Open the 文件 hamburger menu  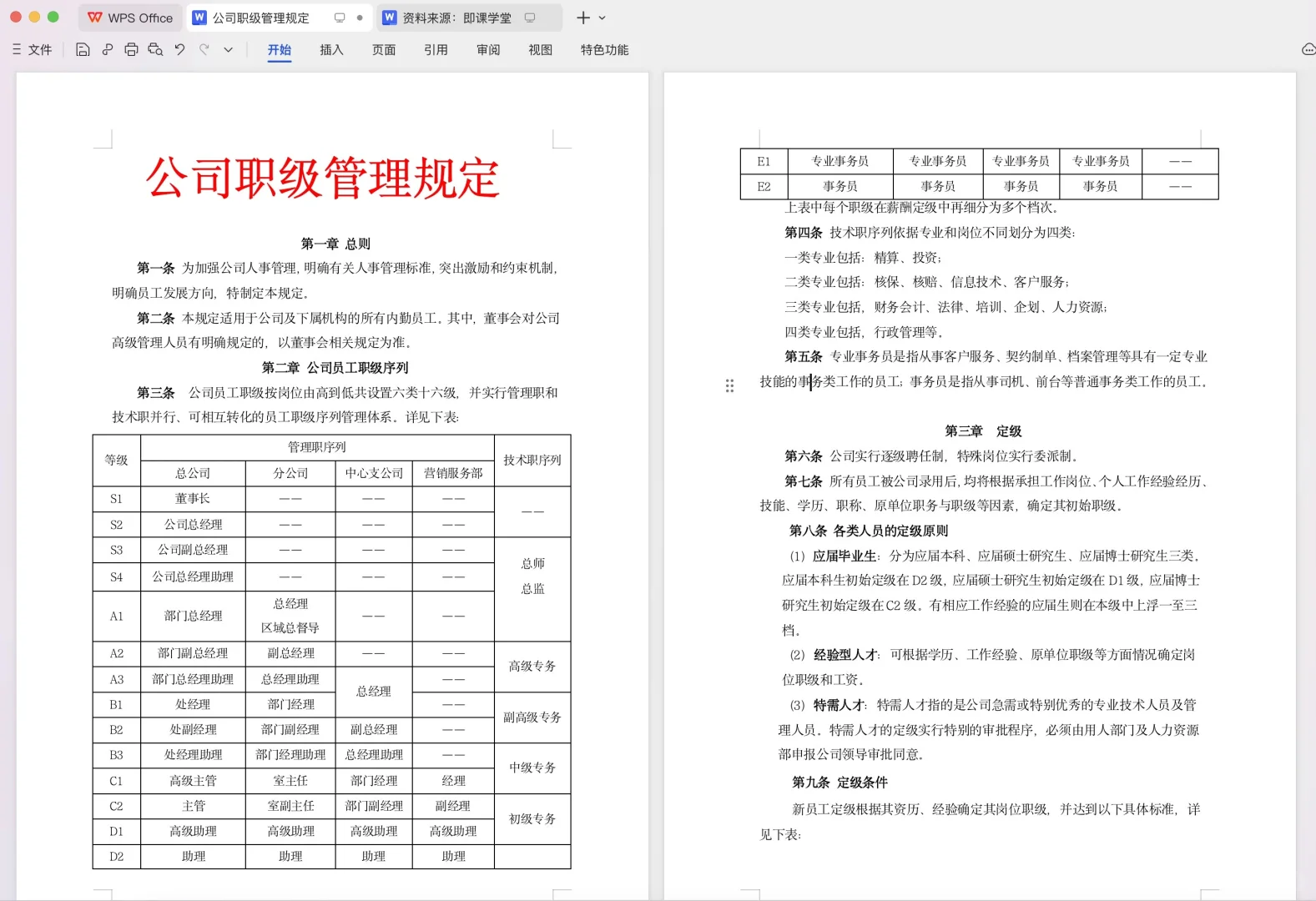pos(33,50)
